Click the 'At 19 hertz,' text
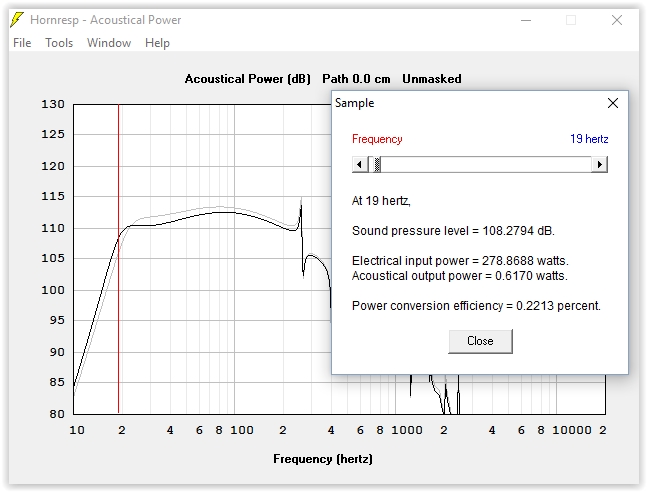The width and height of the screenshot is (647, 492). 381,201
